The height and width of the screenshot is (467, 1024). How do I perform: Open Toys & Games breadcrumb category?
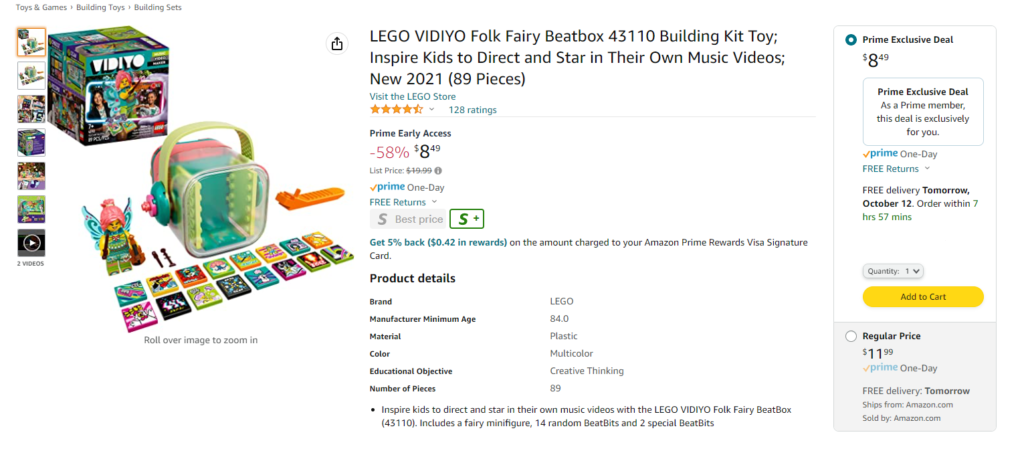tap(41, 8)
